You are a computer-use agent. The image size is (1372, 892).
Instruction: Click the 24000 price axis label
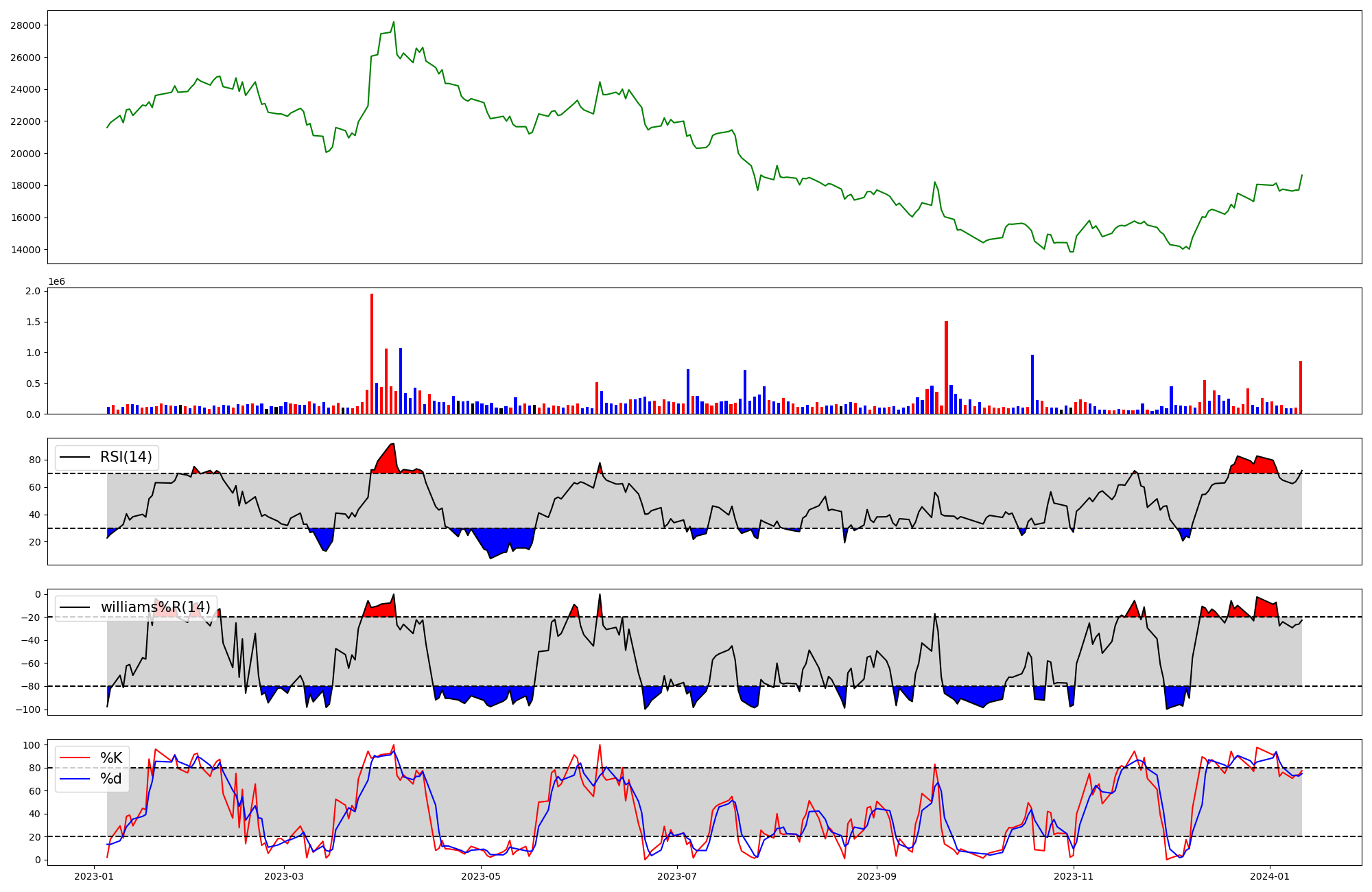25,89
